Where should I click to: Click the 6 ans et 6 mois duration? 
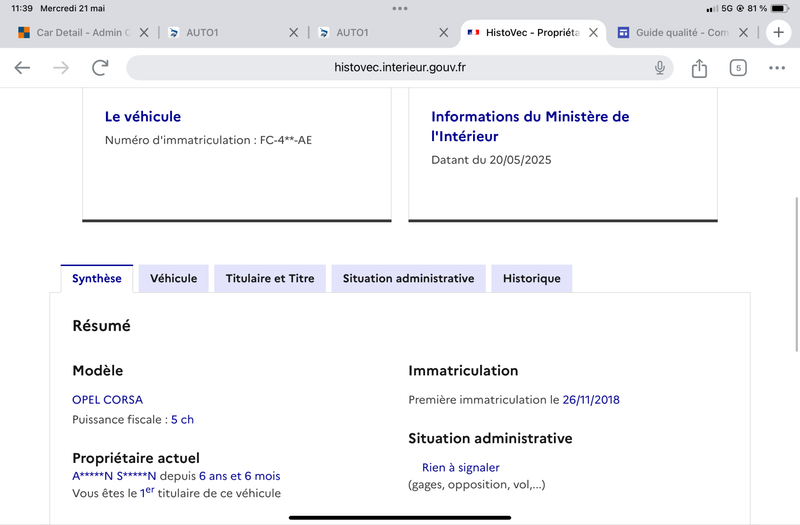coord(240,477)
